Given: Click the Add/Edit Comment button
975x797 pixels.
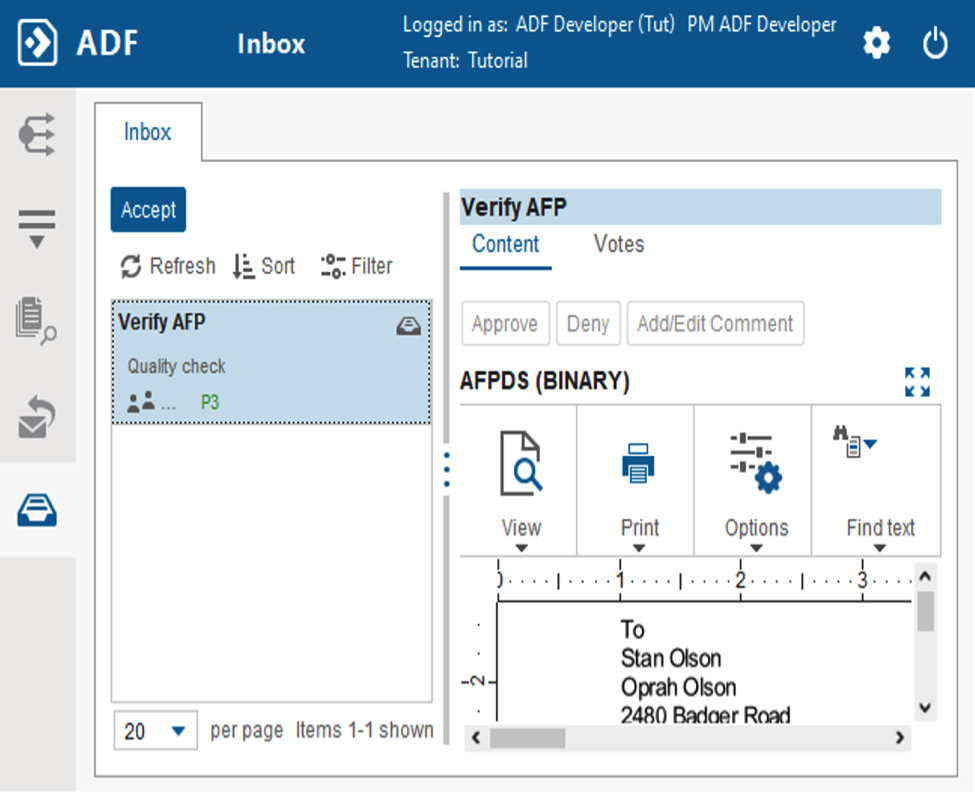Looking at the screenshot, I should (715, 324).
